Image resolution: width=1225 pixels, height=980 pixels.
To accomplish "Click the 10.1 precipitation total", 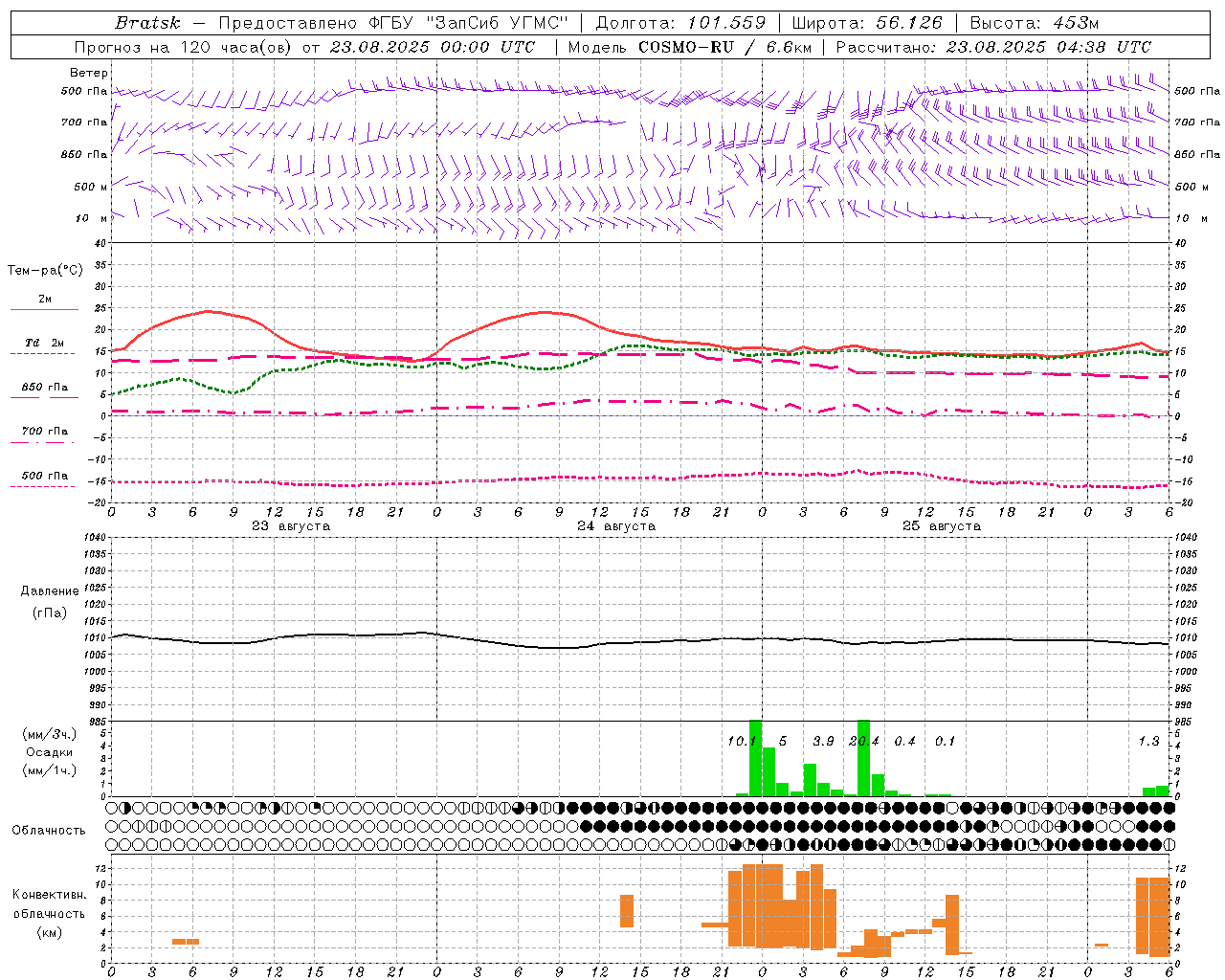I will pyautogui.click(x=741, y=741).
